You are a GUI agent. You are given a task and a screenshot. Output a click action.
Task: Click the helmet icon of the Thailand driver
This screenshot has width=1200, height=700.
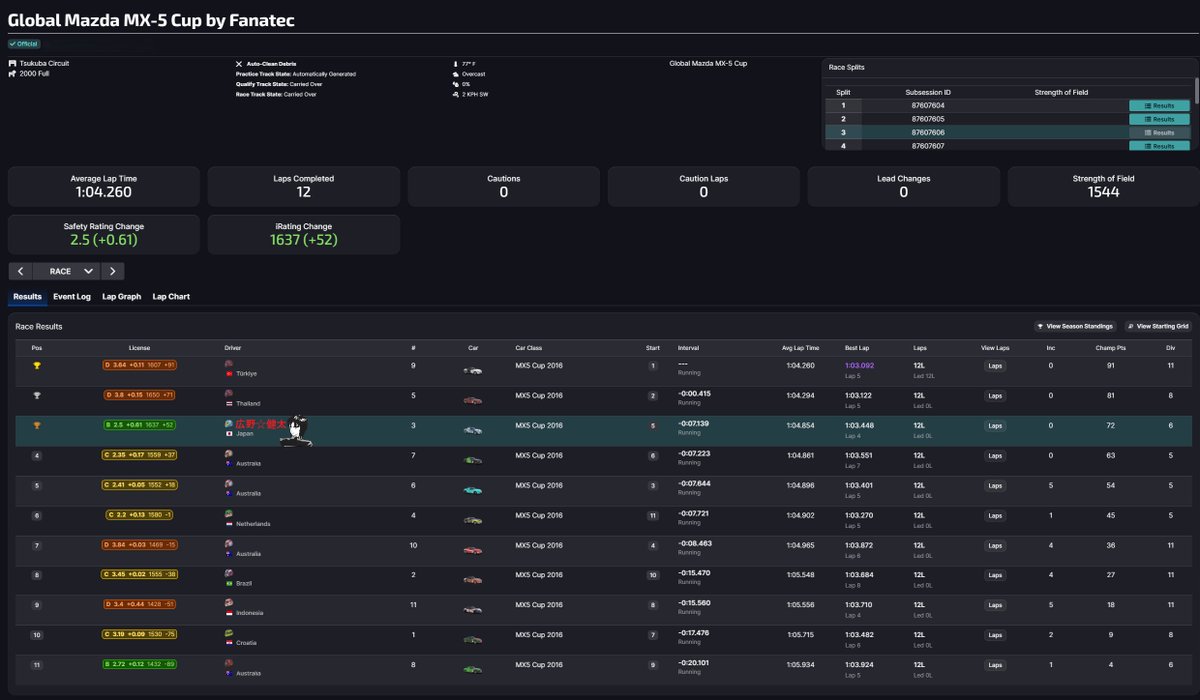click(229, 392)
